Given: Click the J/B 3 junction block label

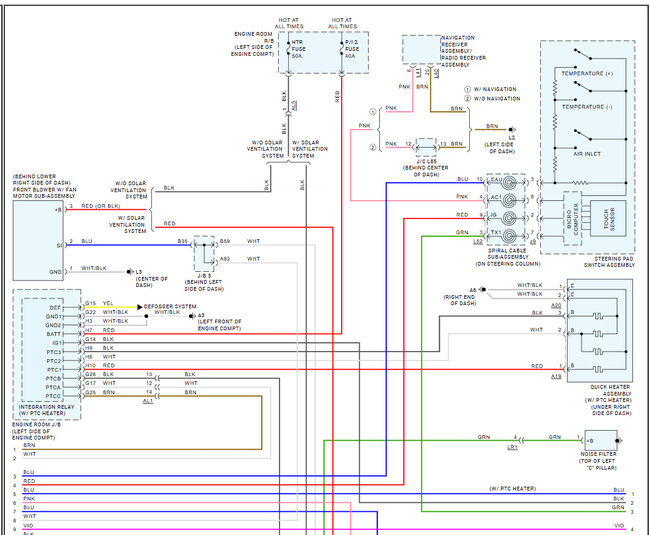Looking at the screenshot, I should click(x=204, y=282).
